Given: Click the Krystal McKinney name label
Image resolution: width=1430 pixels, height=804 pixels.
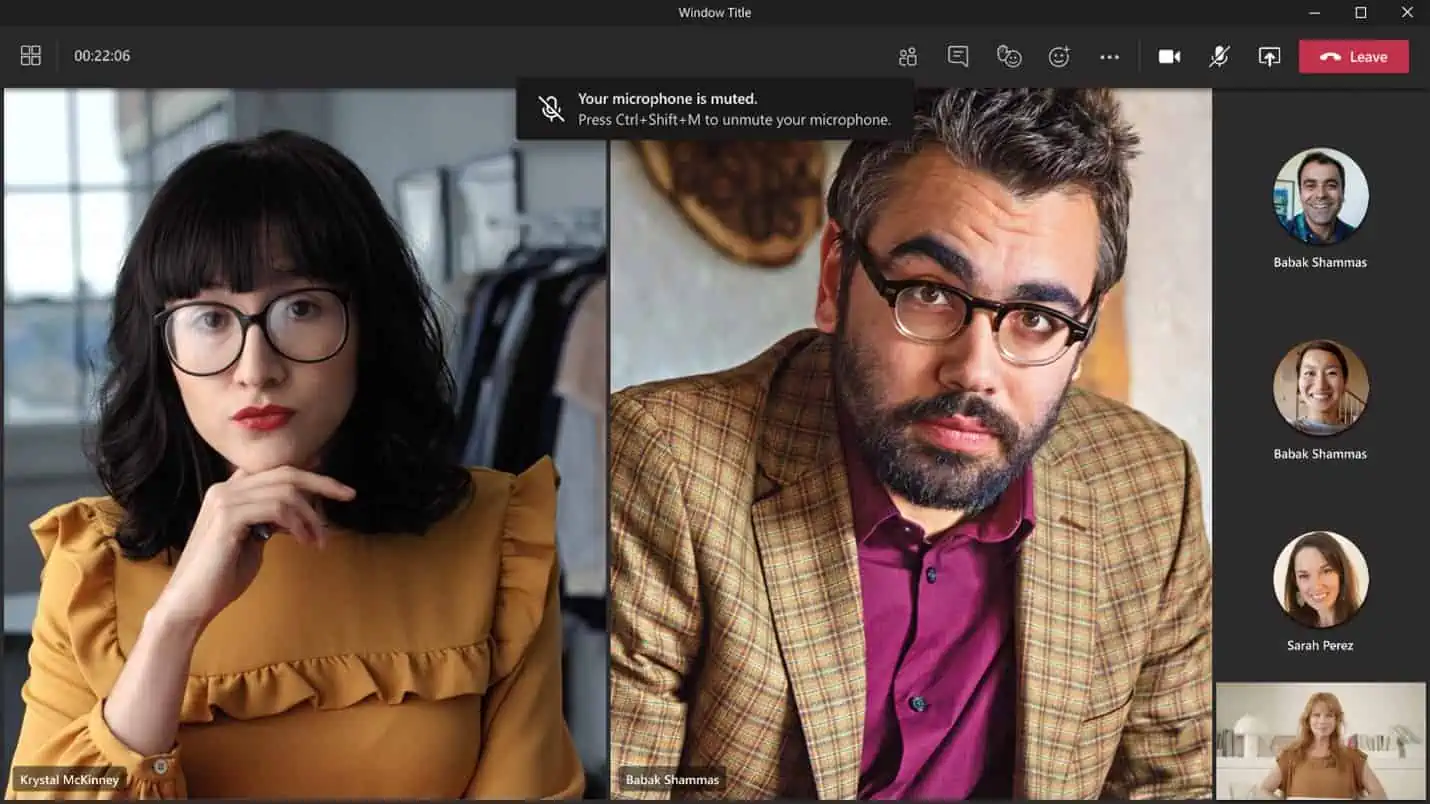Looking at the screenshot, I should [69, 780].
